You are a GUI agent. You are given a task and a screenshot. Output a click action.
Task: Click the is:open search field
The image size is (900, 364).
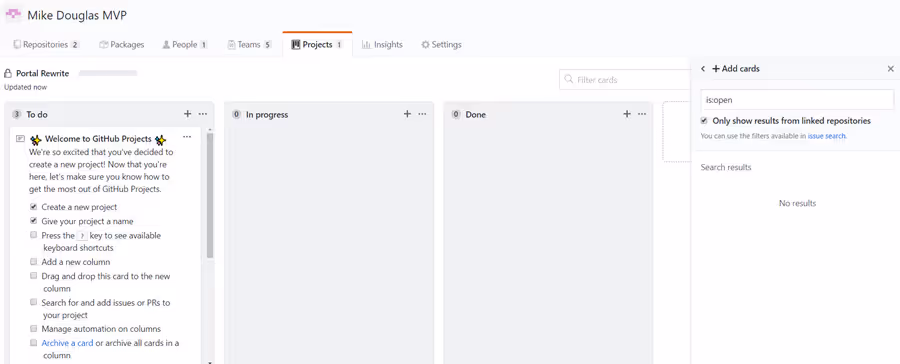point(797,100)
